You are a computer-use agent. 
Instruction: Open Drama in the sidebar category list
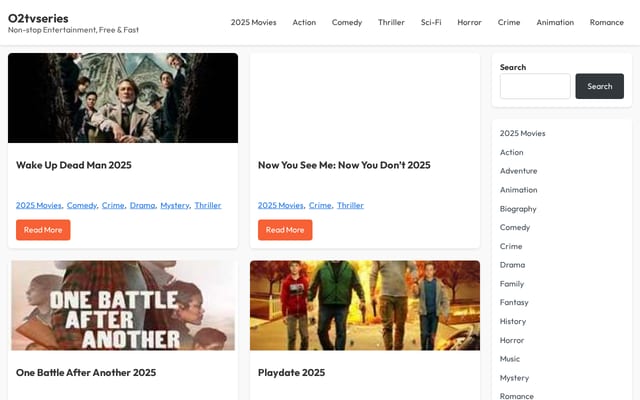point(512,265)
